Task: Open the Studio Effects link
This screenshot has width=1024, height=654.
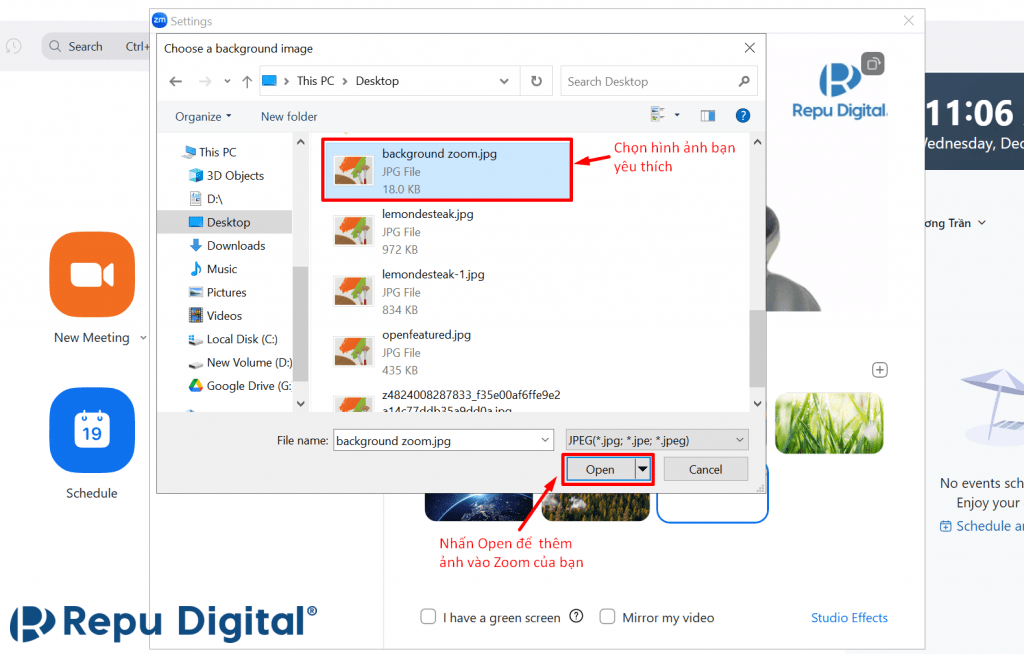Action: tap(849, 618)
